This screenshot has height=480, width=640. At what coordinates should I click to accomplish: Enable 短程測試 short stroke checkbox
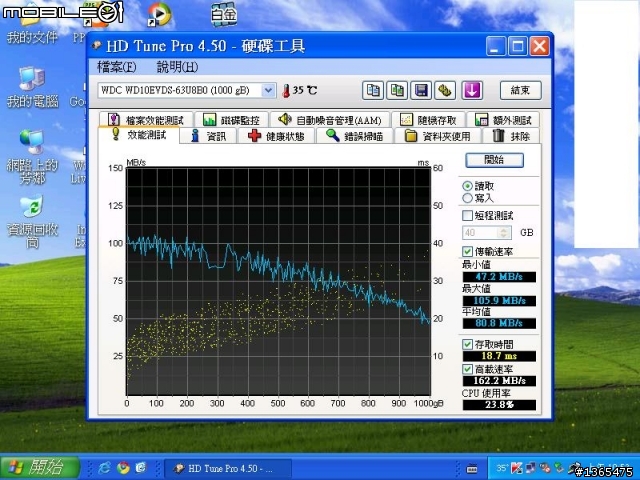click(x=467, y=216)
